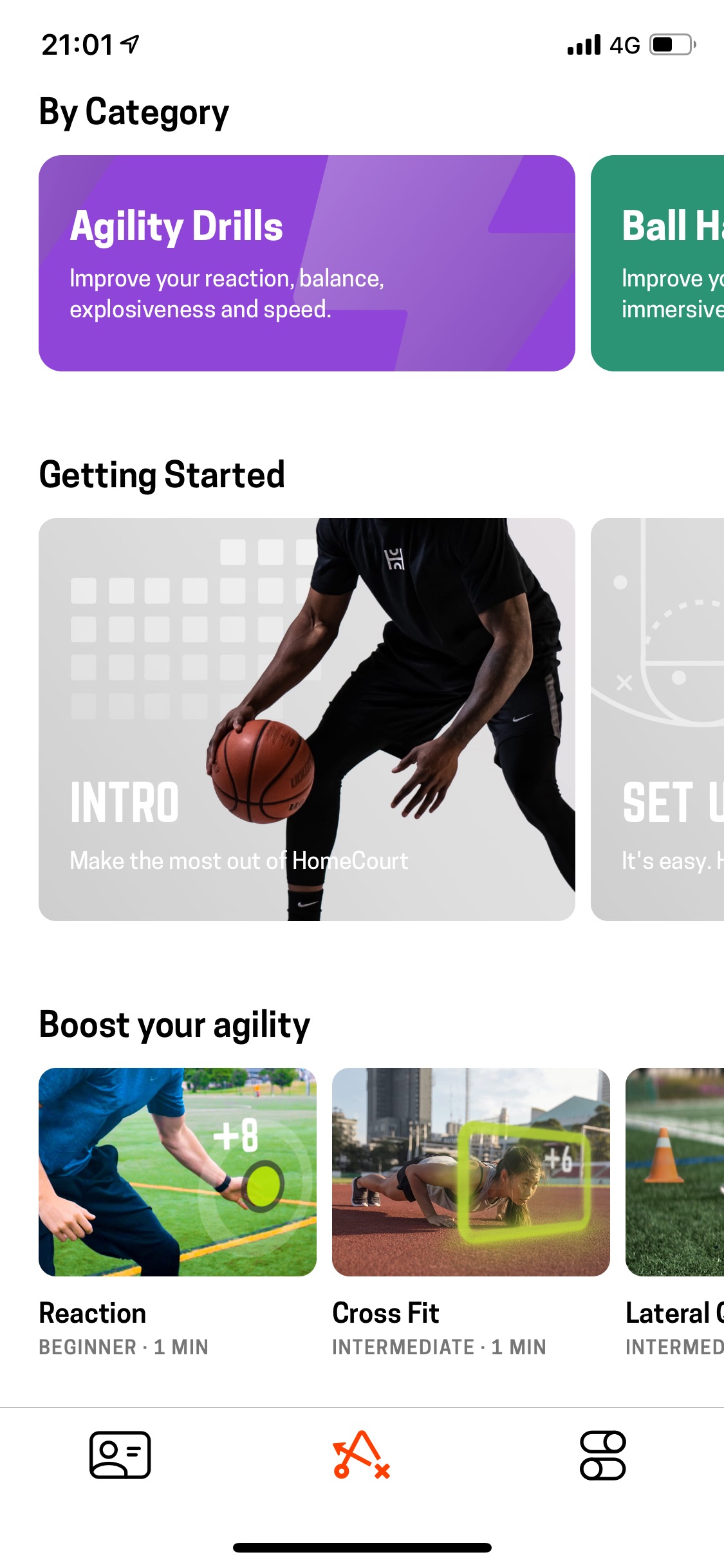Tap the Reaction drill title
This screenshot has width=724, height=1568.
(x=93, y=1313)
